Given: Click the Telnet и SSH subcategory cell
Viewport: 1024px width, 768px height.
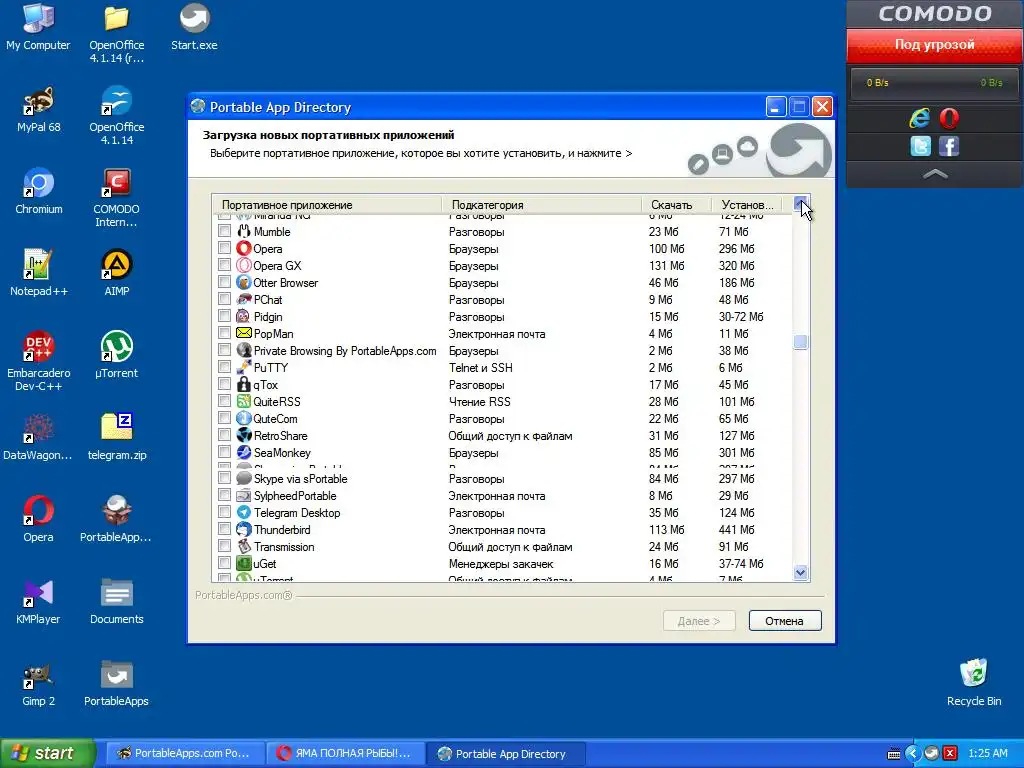Looking at the screenshot, I should tap(481, 368).
